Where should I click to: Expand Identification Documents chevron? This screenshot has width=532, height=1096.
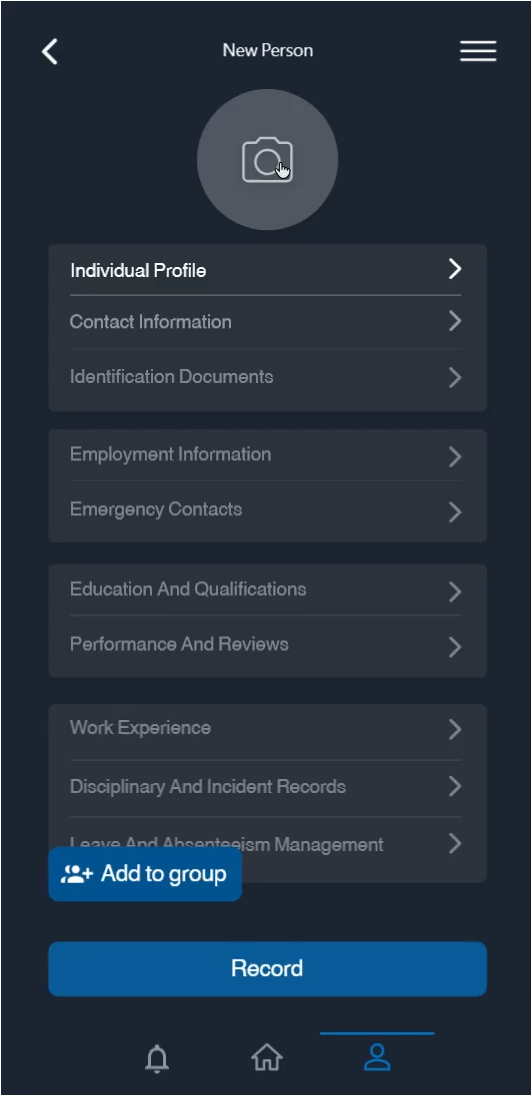point(455,377)
